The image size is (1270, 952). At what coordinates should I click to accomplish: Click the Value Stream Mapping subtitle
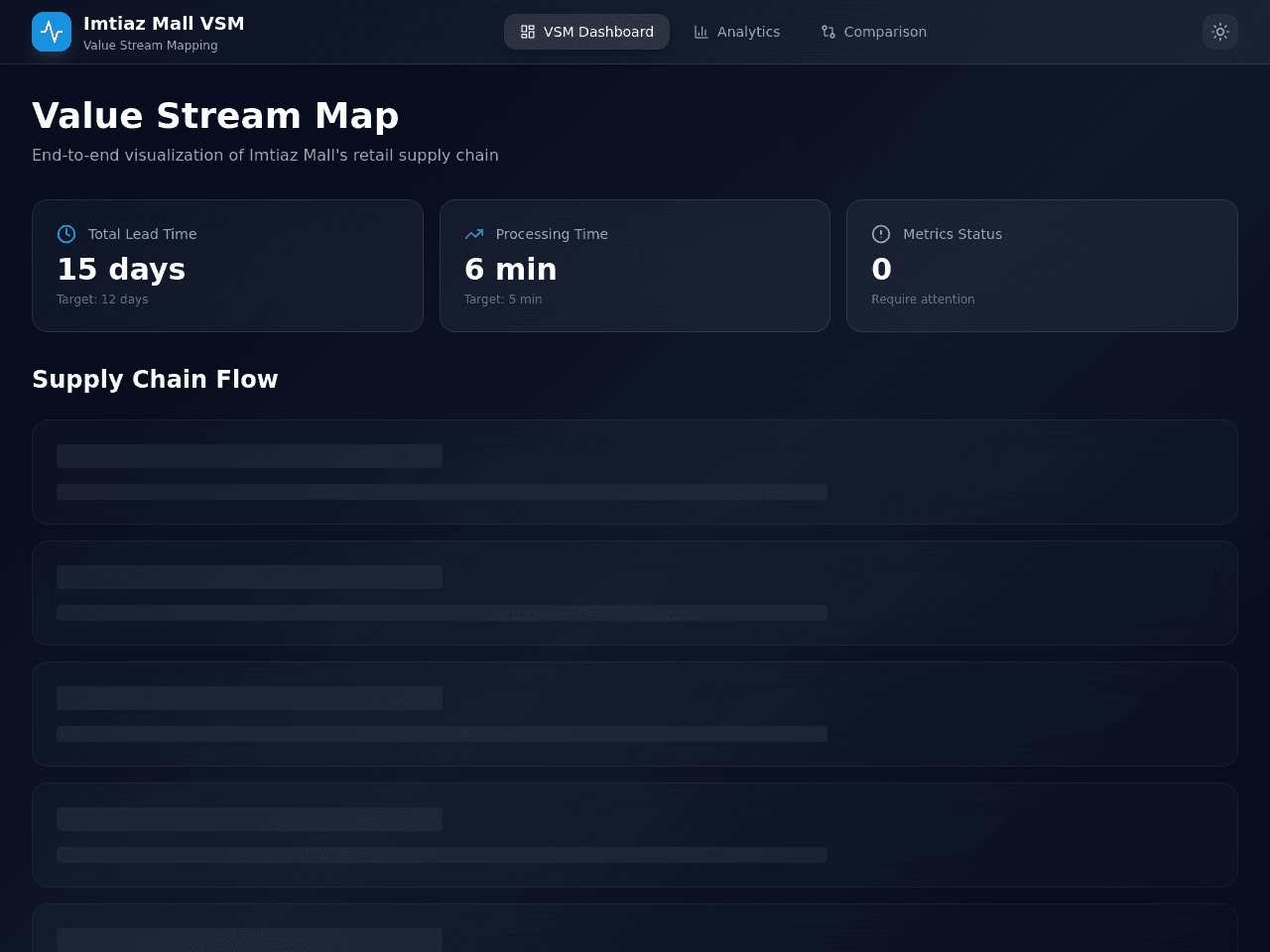pyautogui.click(x=151, y=46)
